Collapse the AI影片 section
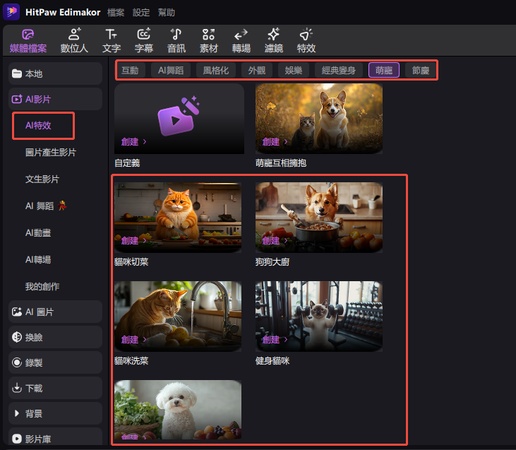The image size is (516, 450). click(55, 99)
